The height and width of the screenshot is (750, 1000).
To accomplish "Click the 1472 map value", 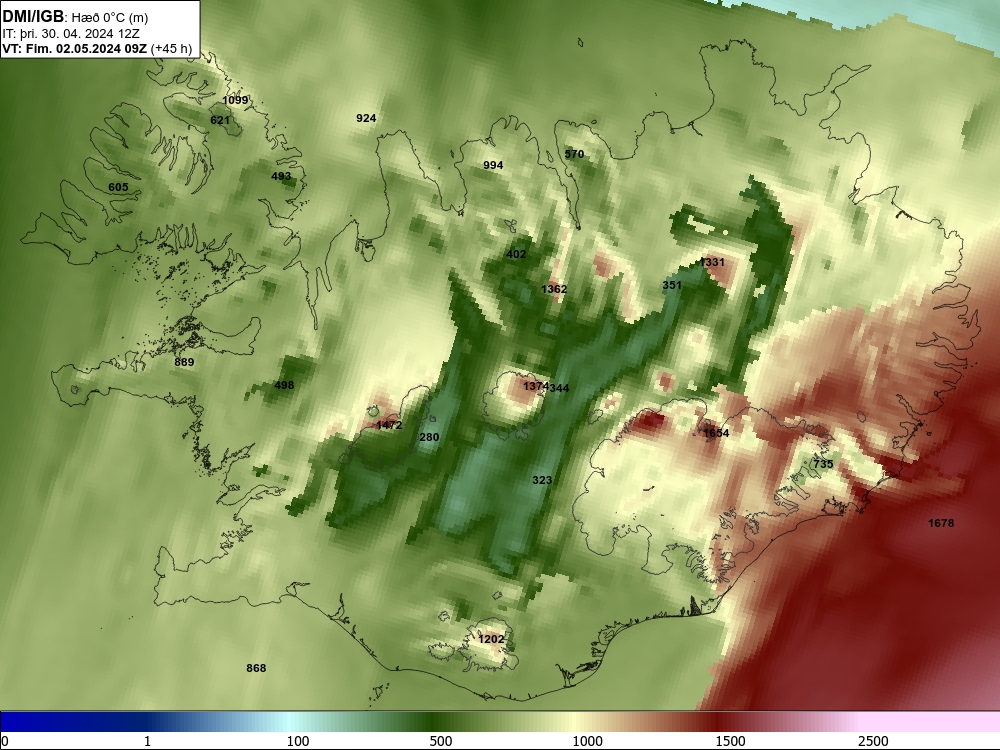I will click(389, 425).
